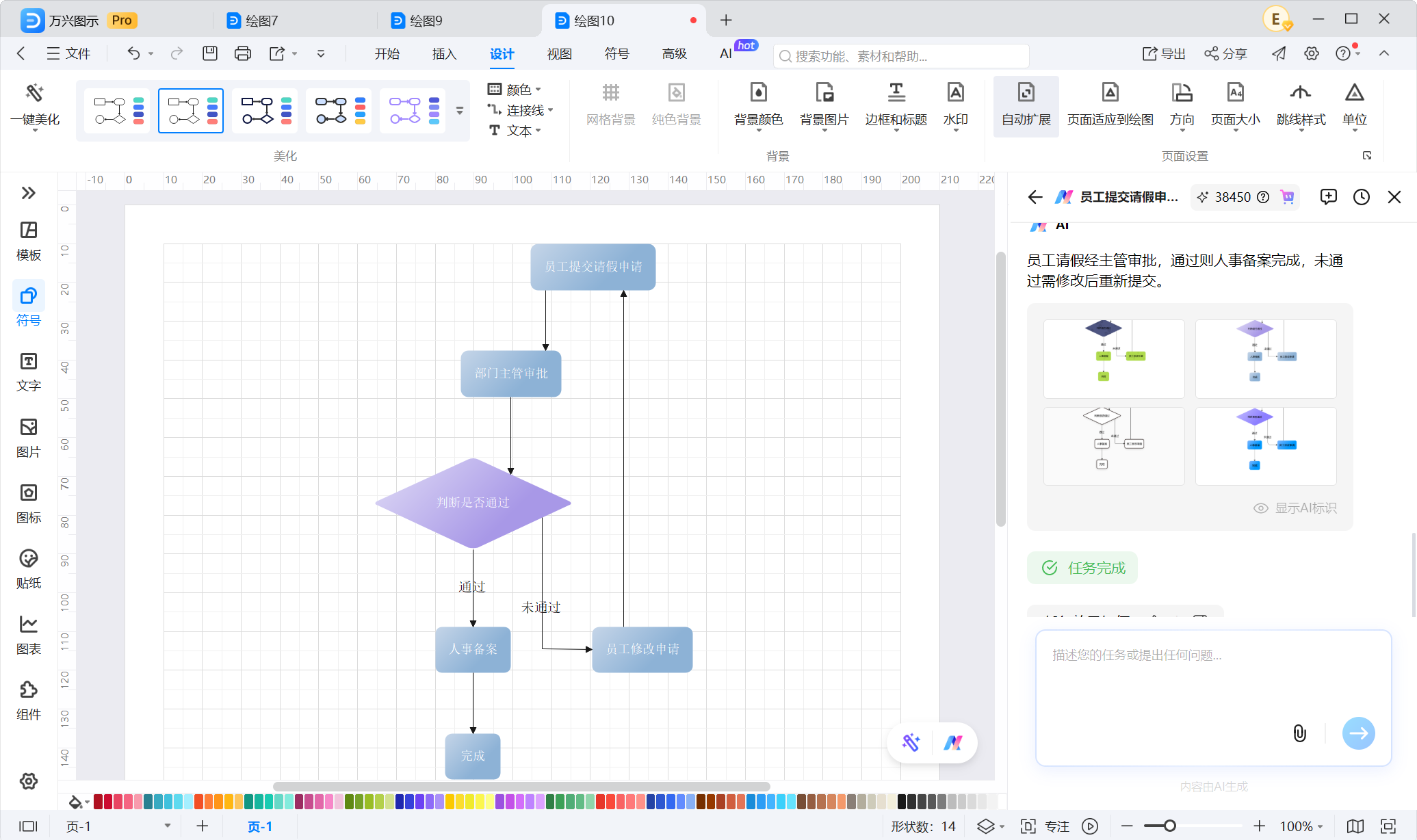
Task: Toggle Show AI Mark (显示AI标识)
Action: 1295,508
